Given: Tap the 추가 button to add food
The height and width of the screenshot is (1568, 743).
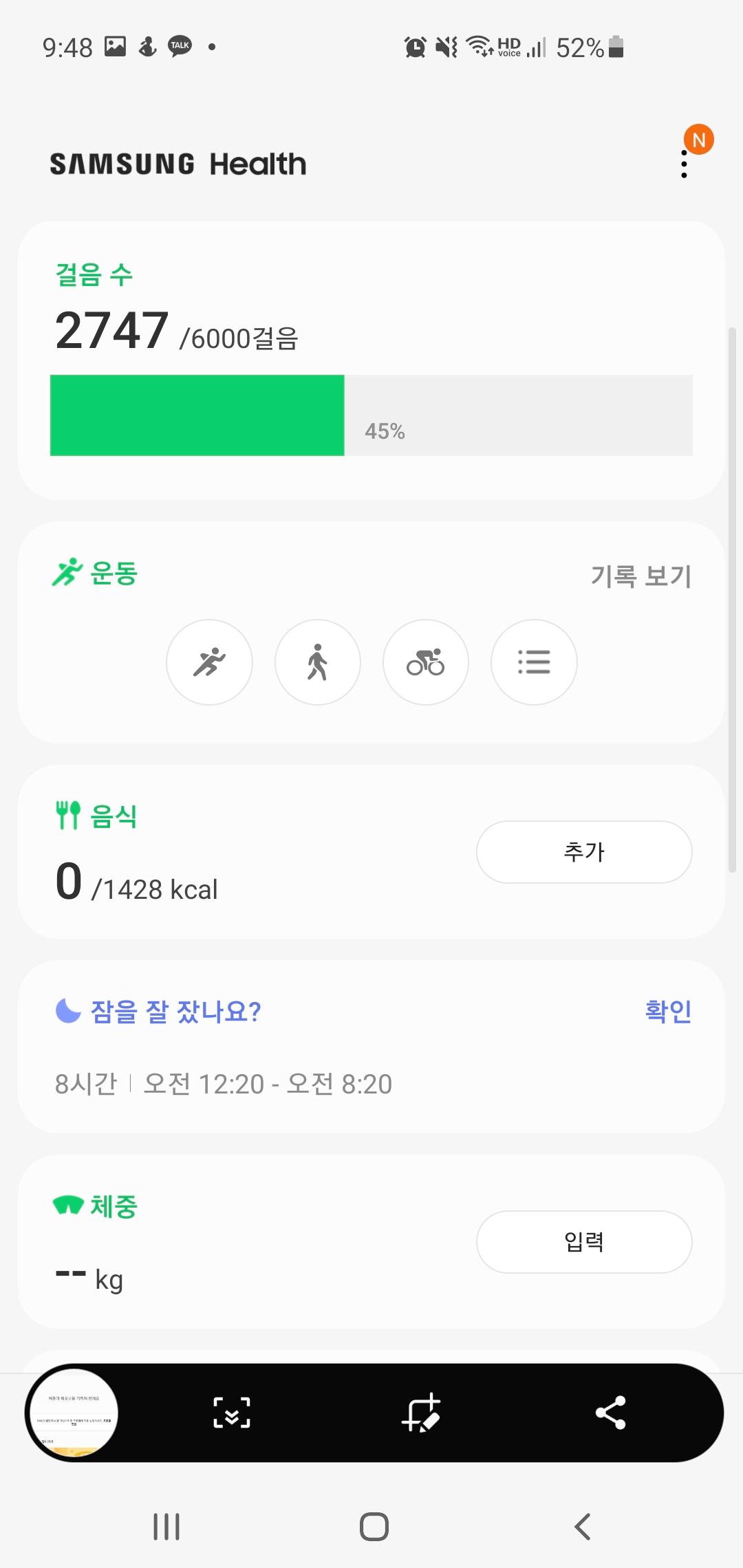Looking at the screenshot, I should 584,852.
